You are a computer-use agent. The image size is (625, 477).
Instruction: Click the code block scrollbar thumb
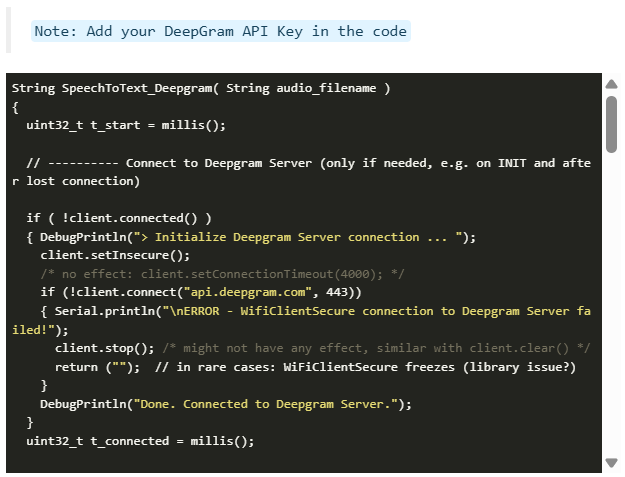(611, 122)
